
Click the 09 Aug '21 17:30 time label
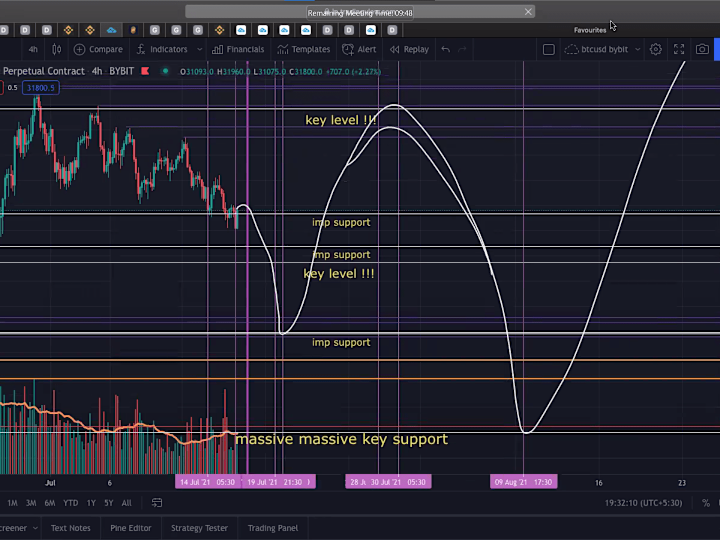(523, 482)
